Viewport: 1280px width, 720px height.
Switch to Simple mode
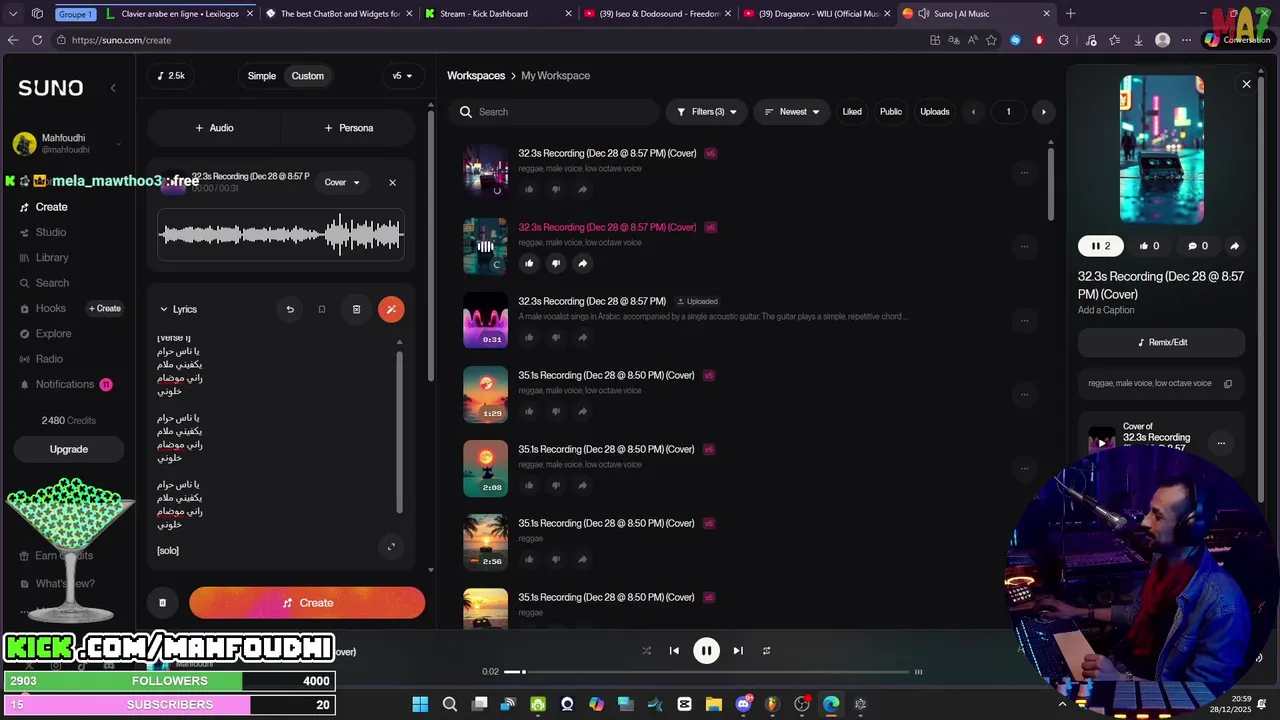point(262,76)
